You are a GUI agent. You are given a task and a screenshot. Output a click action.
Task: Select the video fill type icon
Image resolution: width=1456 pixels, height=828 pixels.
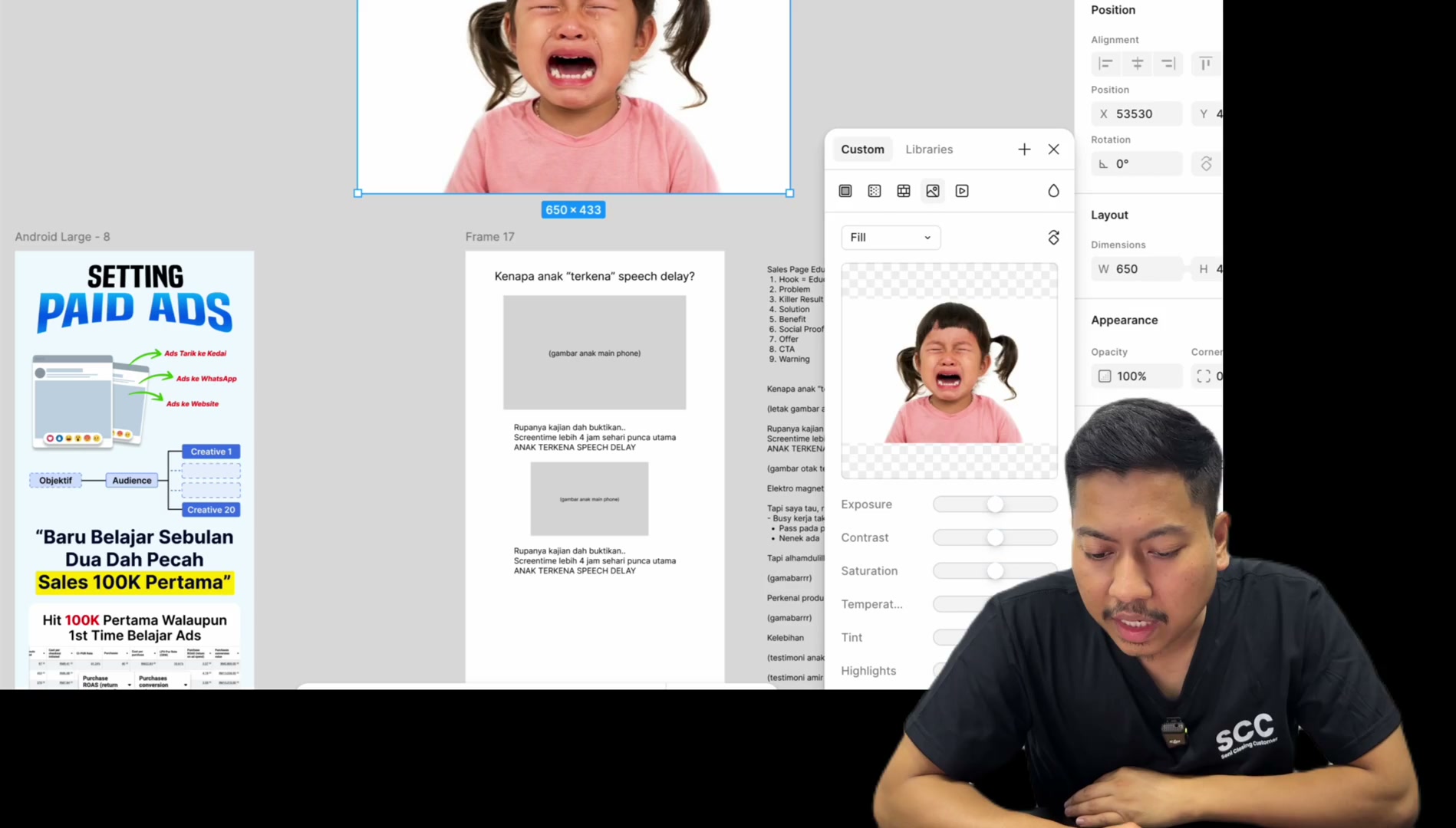click(x=962, y=191)
